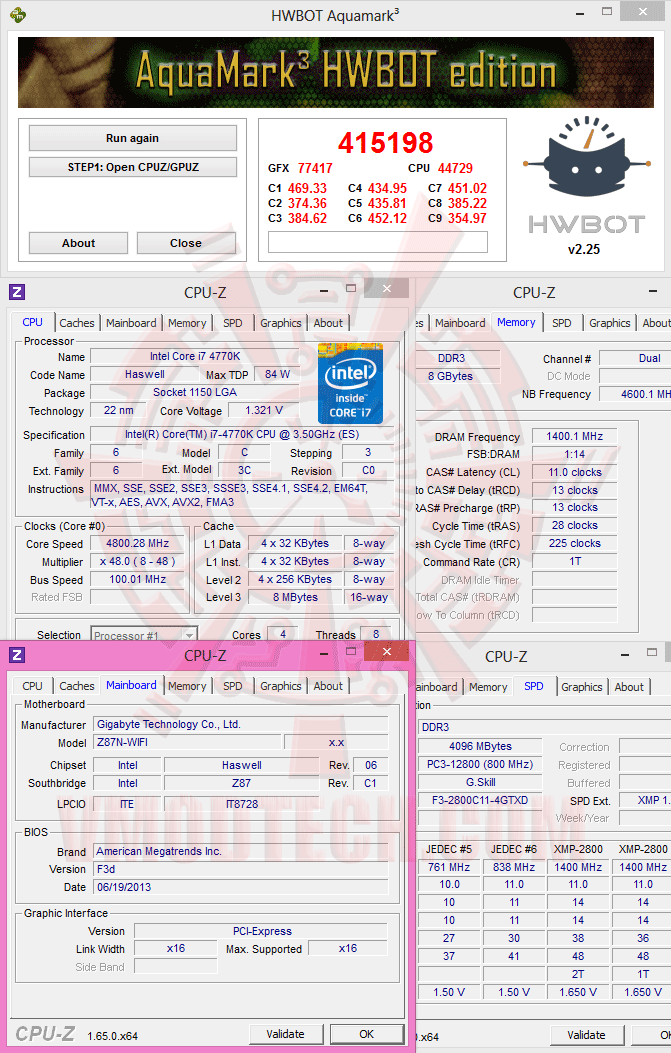Select Mainboard tab in top-left CPU-Z window
671x1053 pixels.
click(x=131, y=323)
